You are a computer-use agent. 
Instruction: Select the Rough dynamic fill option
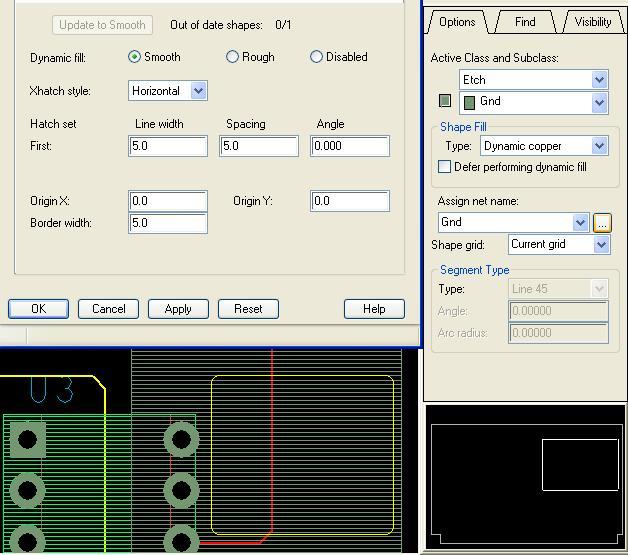pyautogui.click(x=233, y=57)
